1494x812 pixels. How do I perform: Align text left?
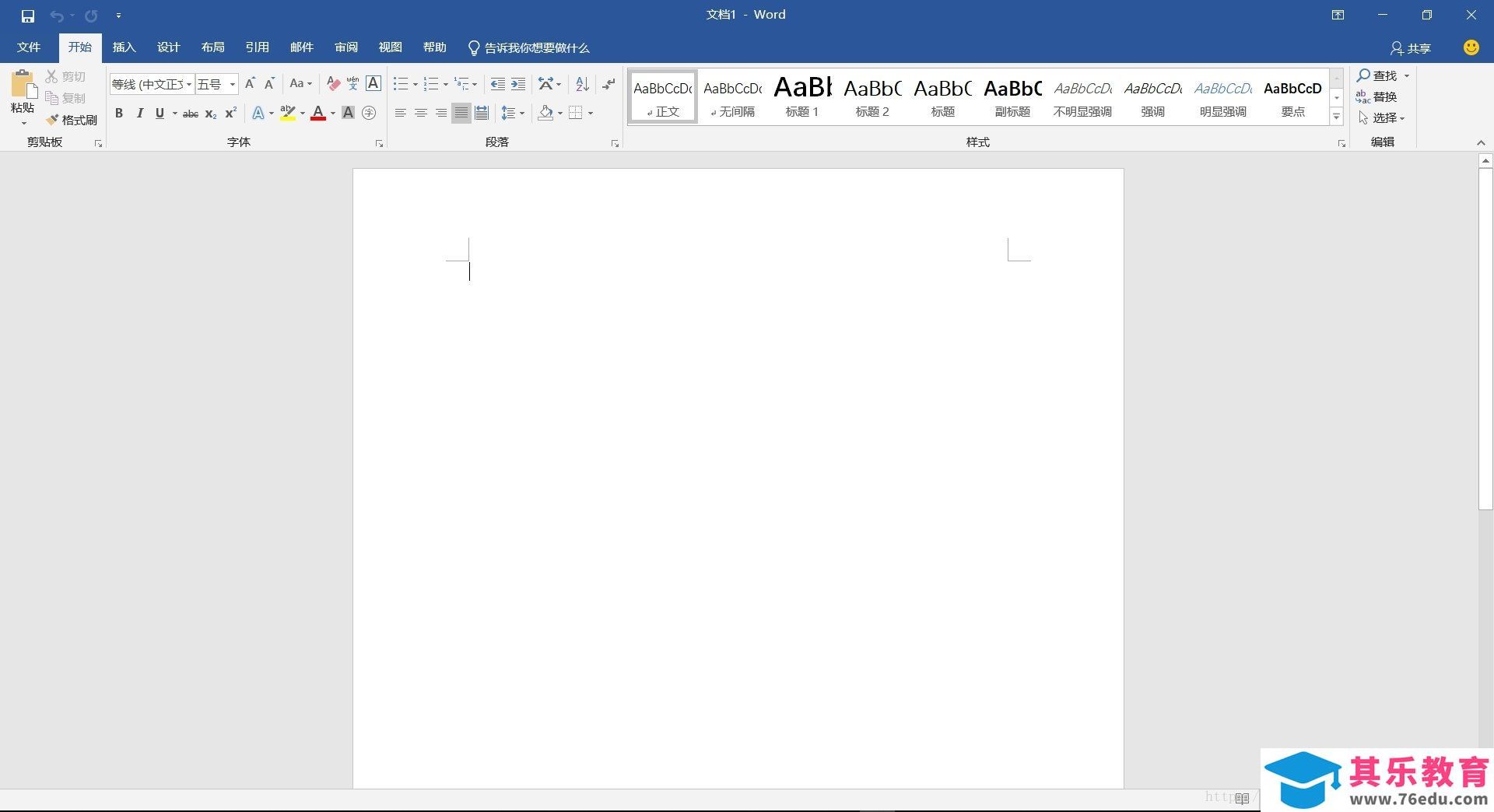(401, 113)
